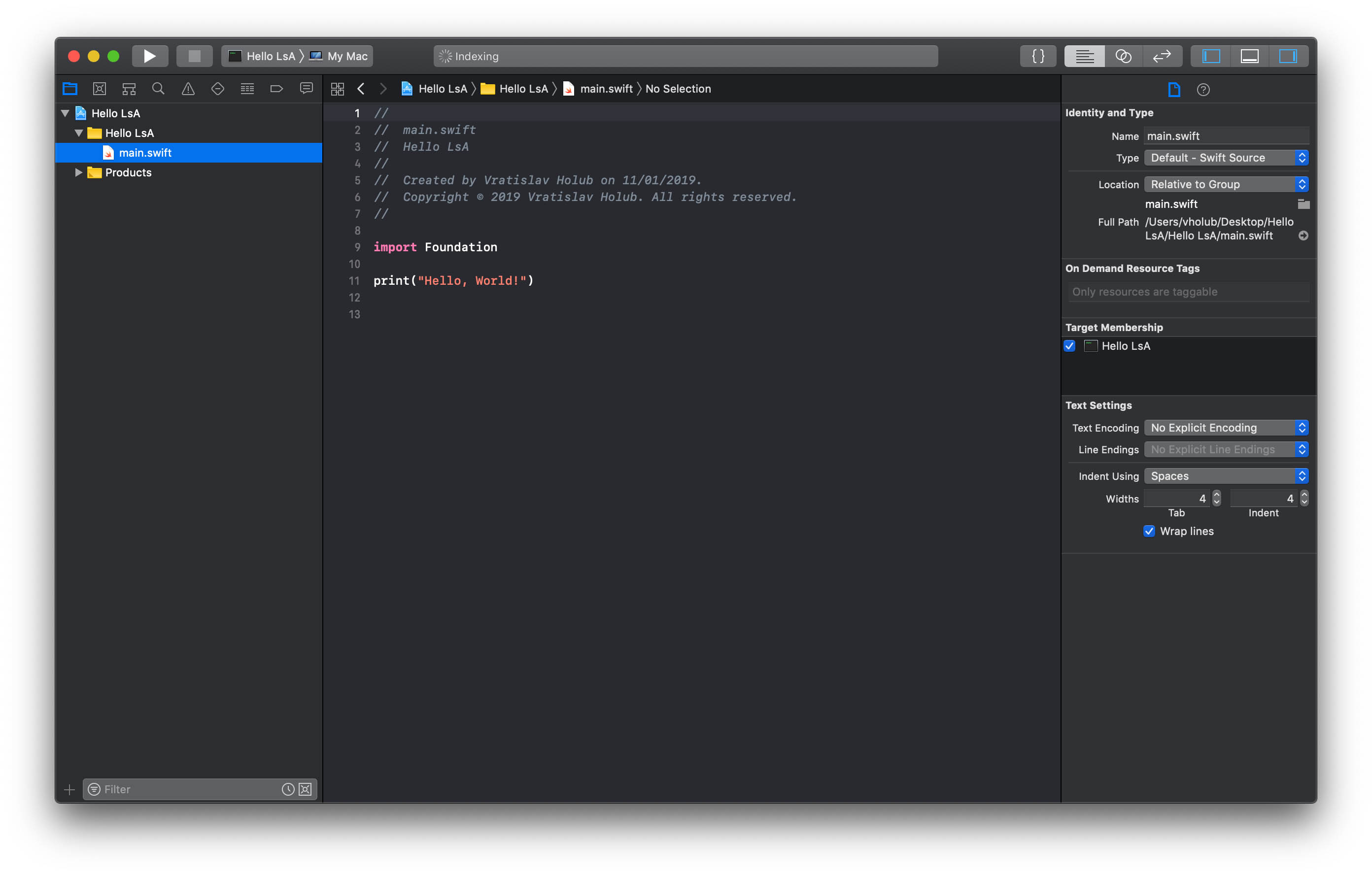Screen dimensions: 1372x876
Task: Reveal full path in Finder arrow
Action: [x=1303, y=236]
